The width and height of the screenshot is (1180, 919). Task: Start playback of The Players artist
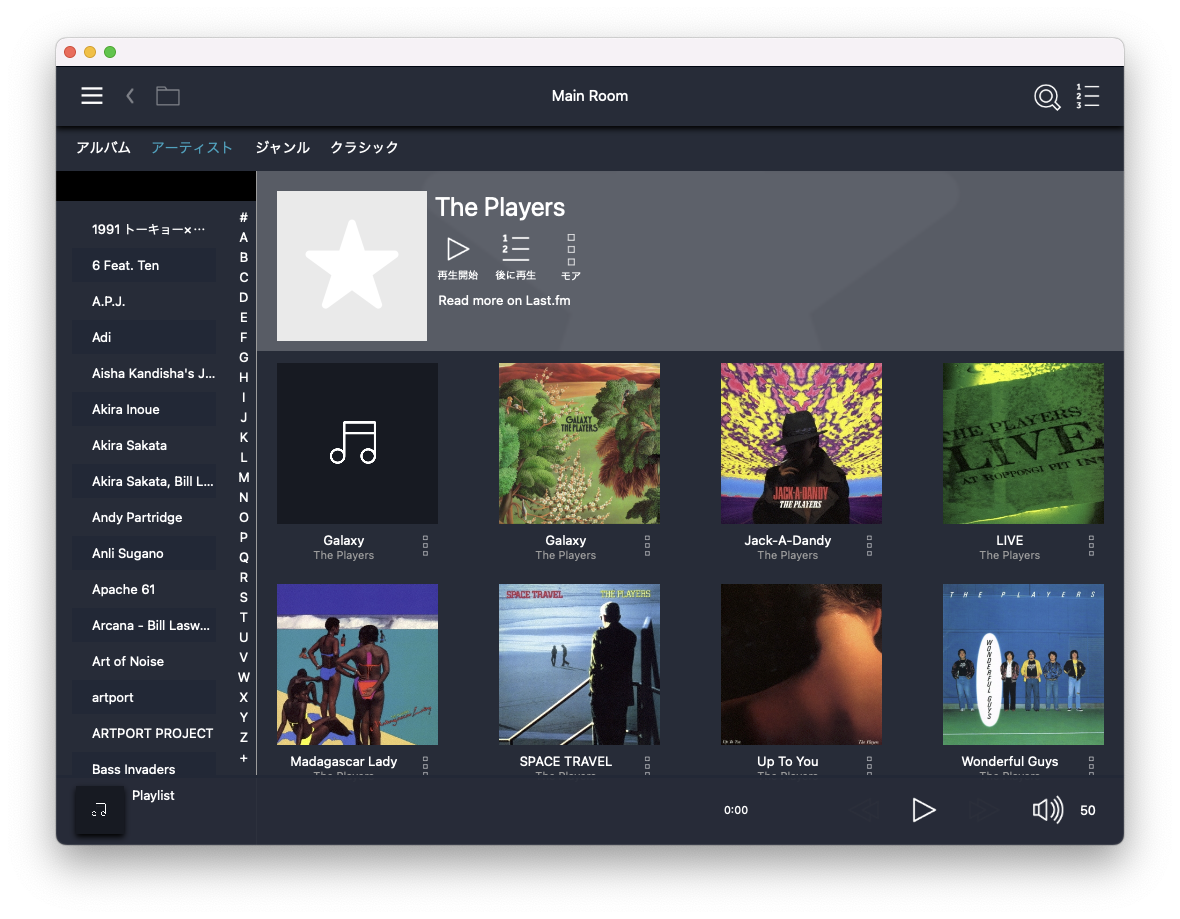click(x=458, y=257)
